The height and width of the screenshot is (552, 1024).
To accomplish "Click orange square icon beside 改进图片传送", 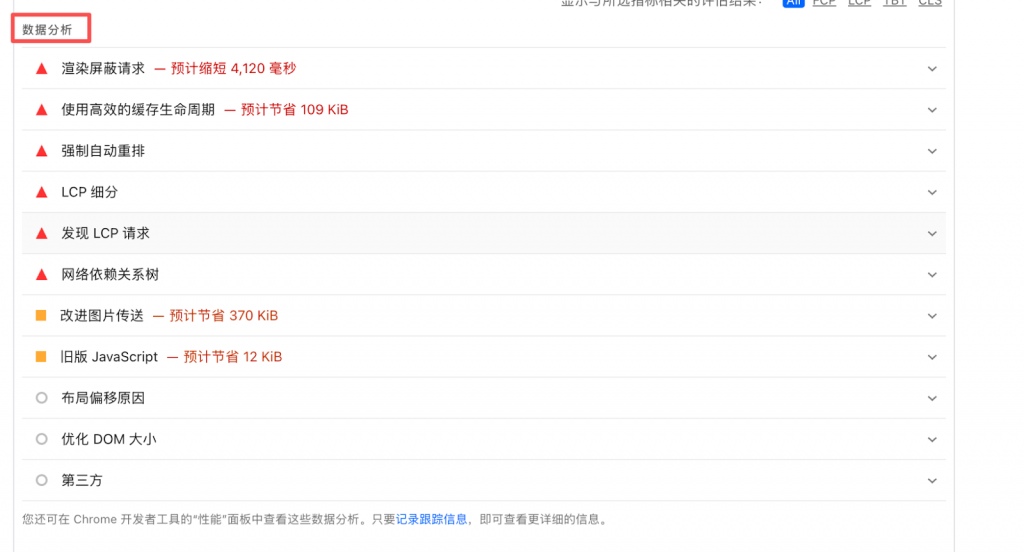I will tap(41, 315).
